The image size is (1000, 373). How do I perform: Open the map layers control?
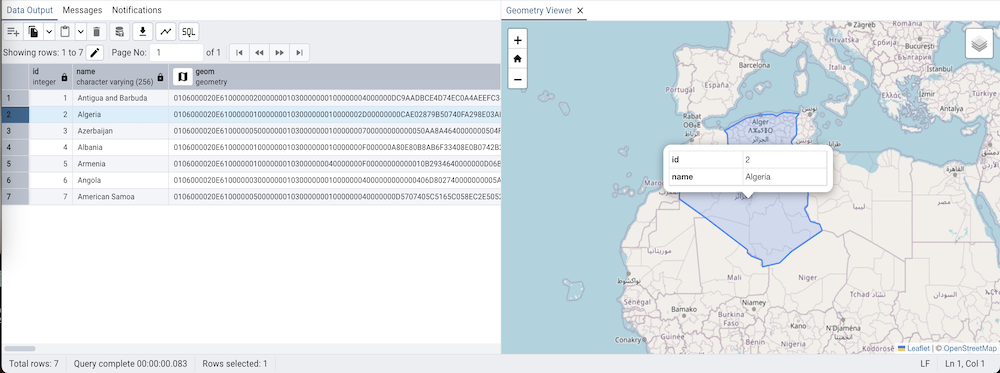click(979, 44)
